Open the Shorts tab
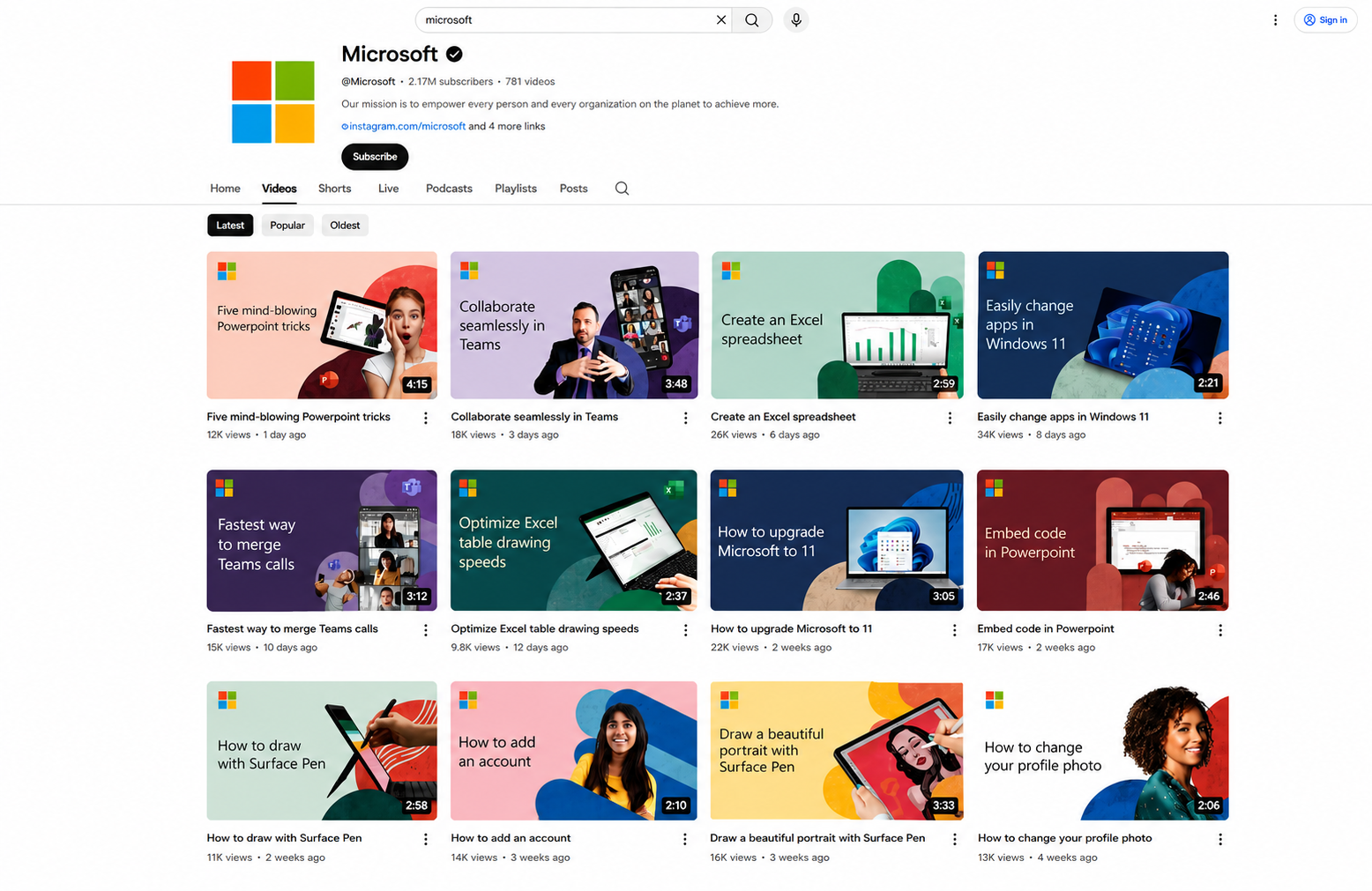Image resolution: width=1372 pixels, height=891 pixels. pyautogui.click(x=334, y=189)
